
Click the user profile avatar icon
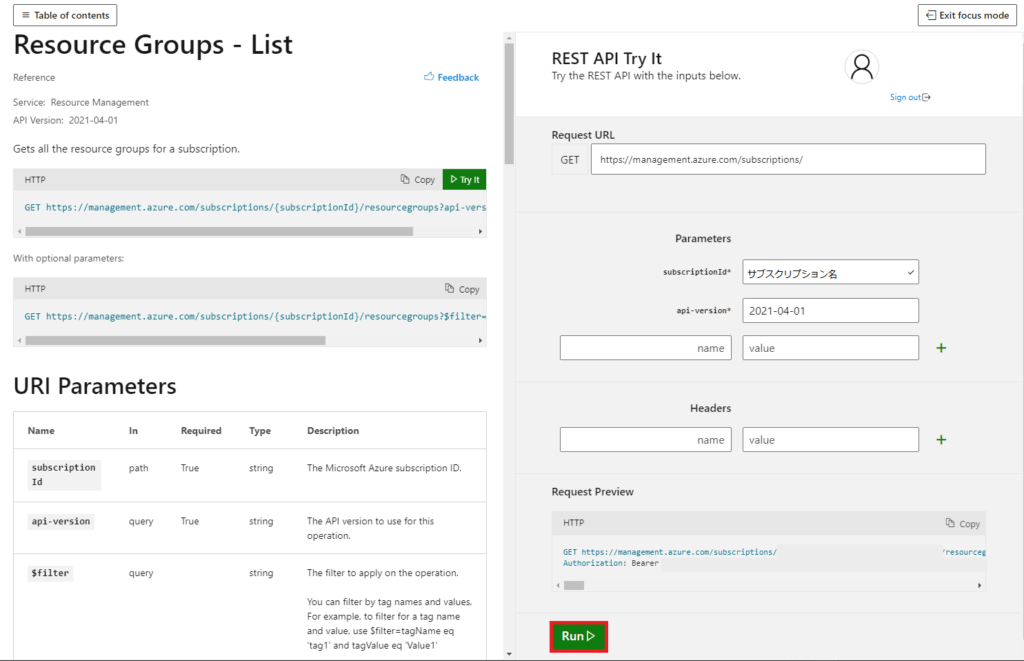[x=861, y=66]
